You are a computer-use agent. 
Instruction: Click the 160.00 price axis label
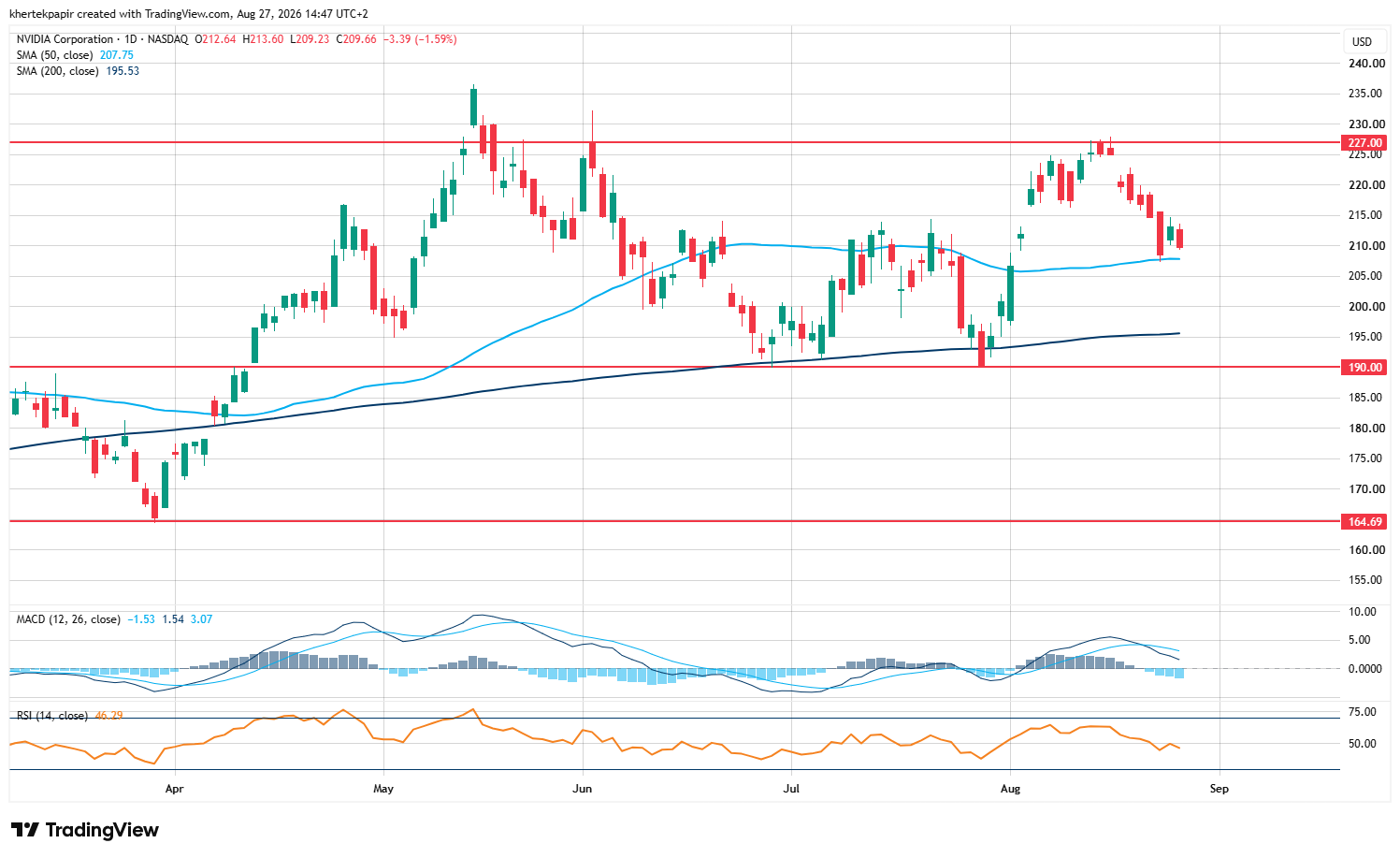click(1366, 550)
